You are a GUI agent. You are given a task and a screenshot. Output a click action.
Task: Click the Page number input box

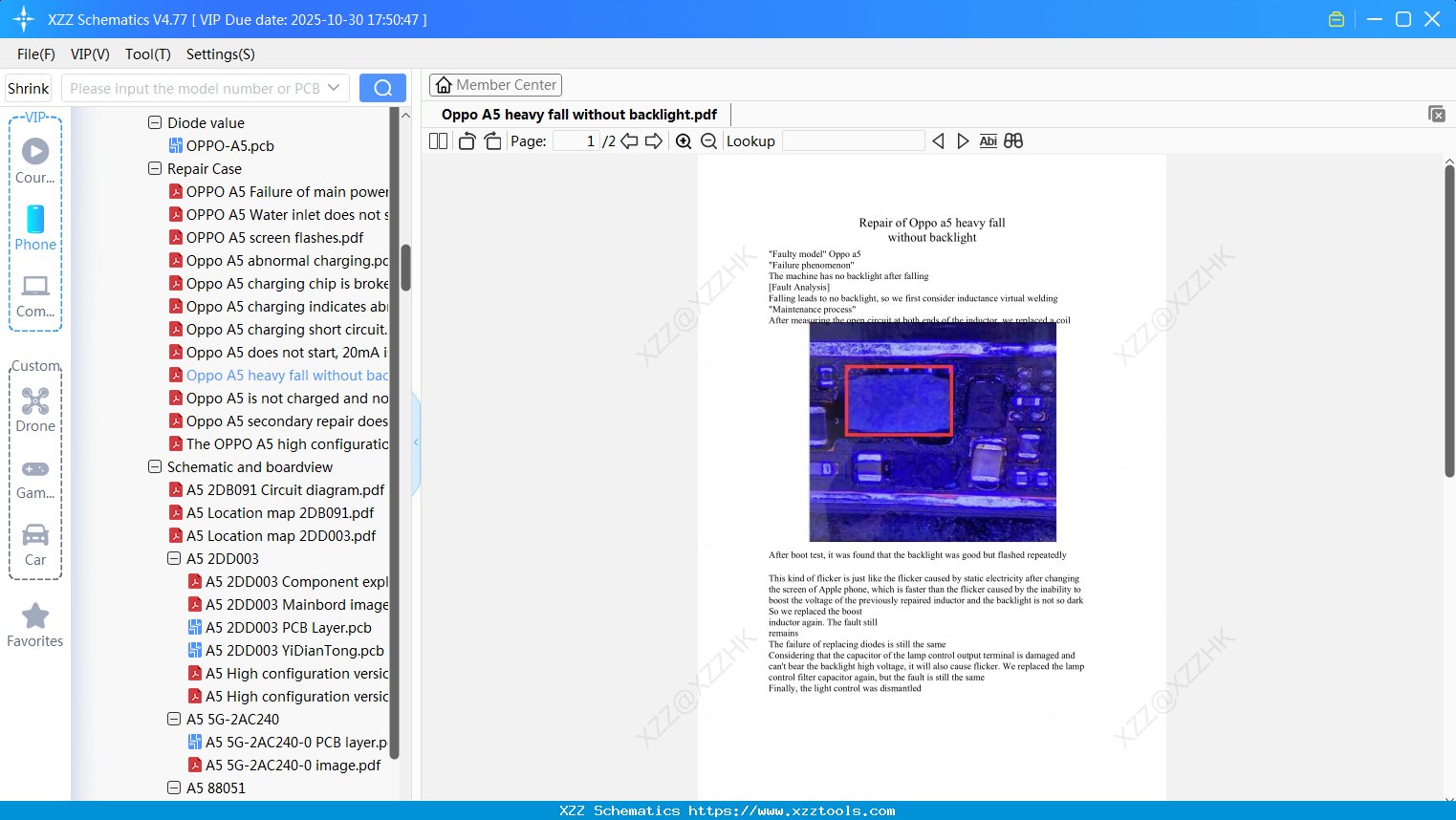pyautogui.click(x=576, y=141)
